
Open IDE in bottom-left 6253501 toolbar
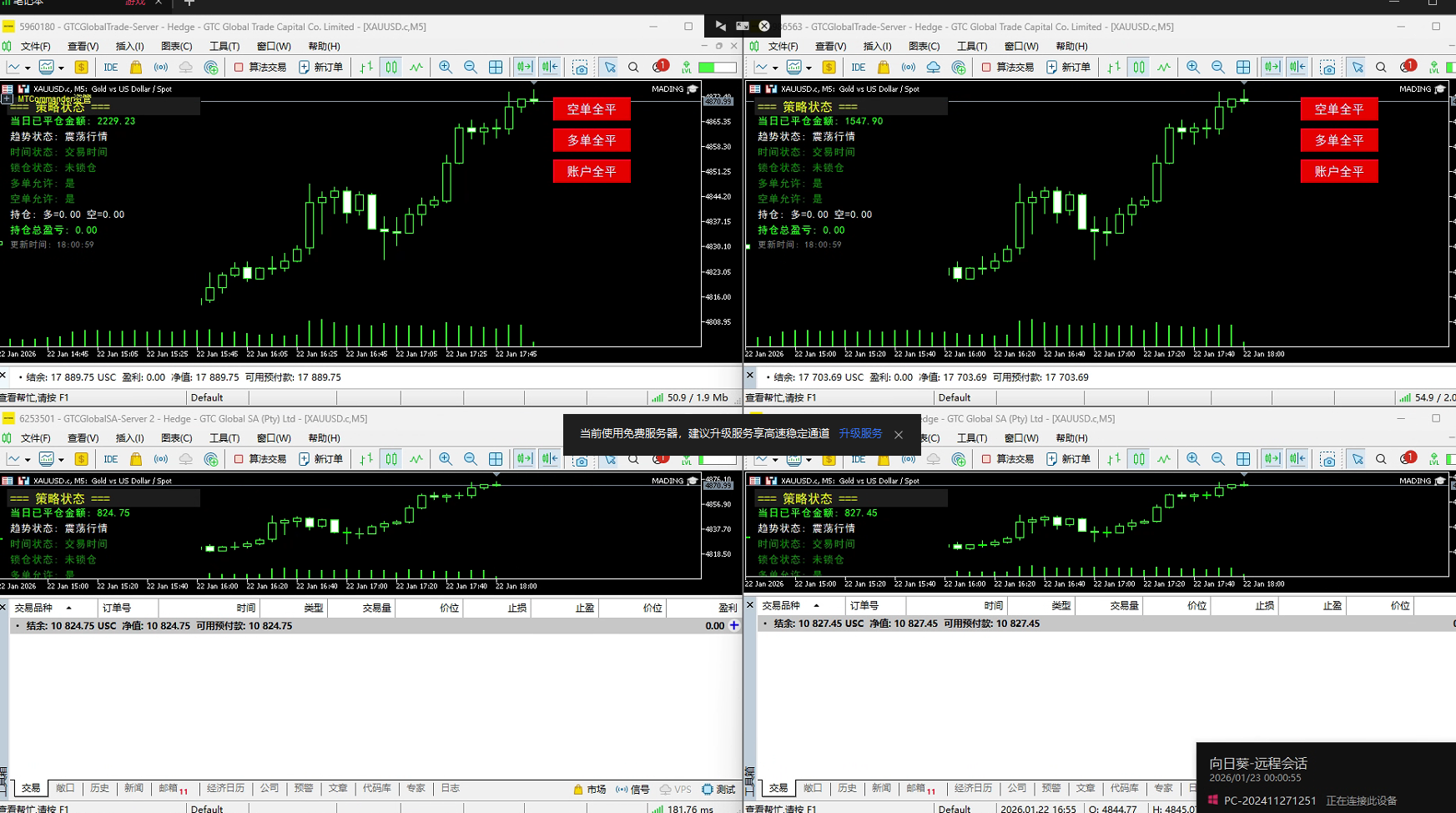[110, 459]
